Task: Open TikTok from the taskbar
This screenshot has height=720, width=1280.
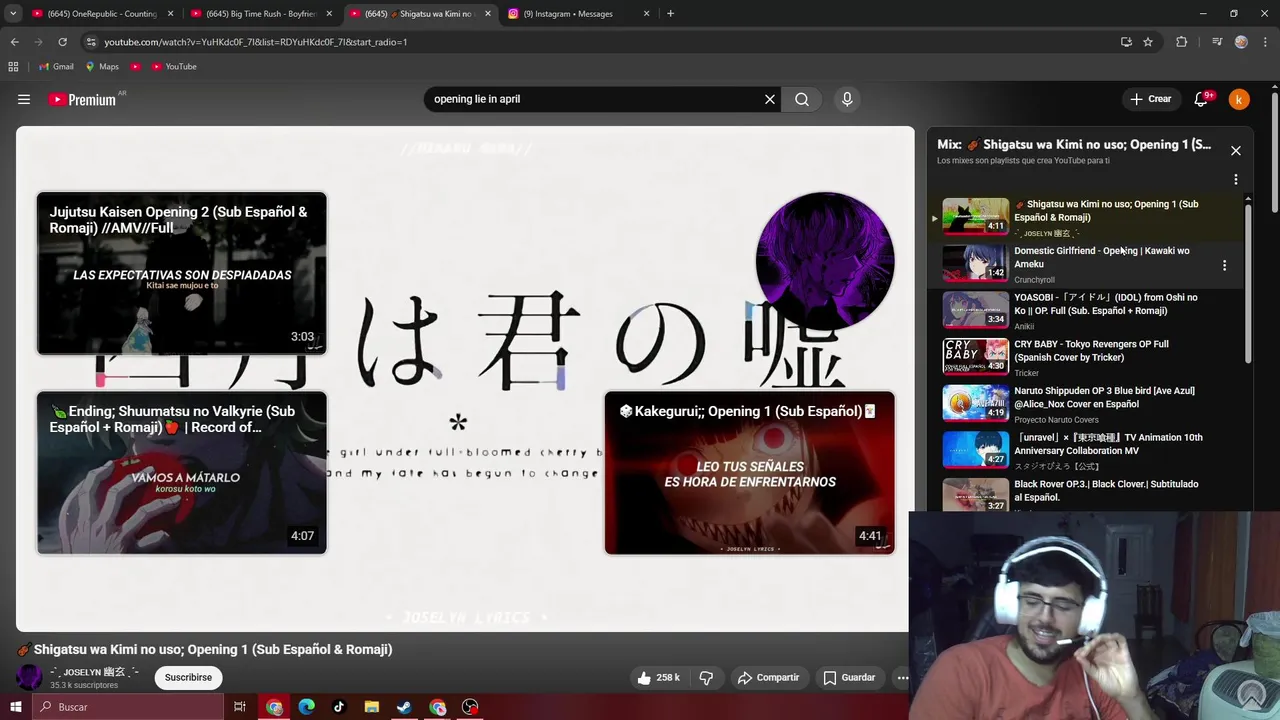Action: click(339, 707)
